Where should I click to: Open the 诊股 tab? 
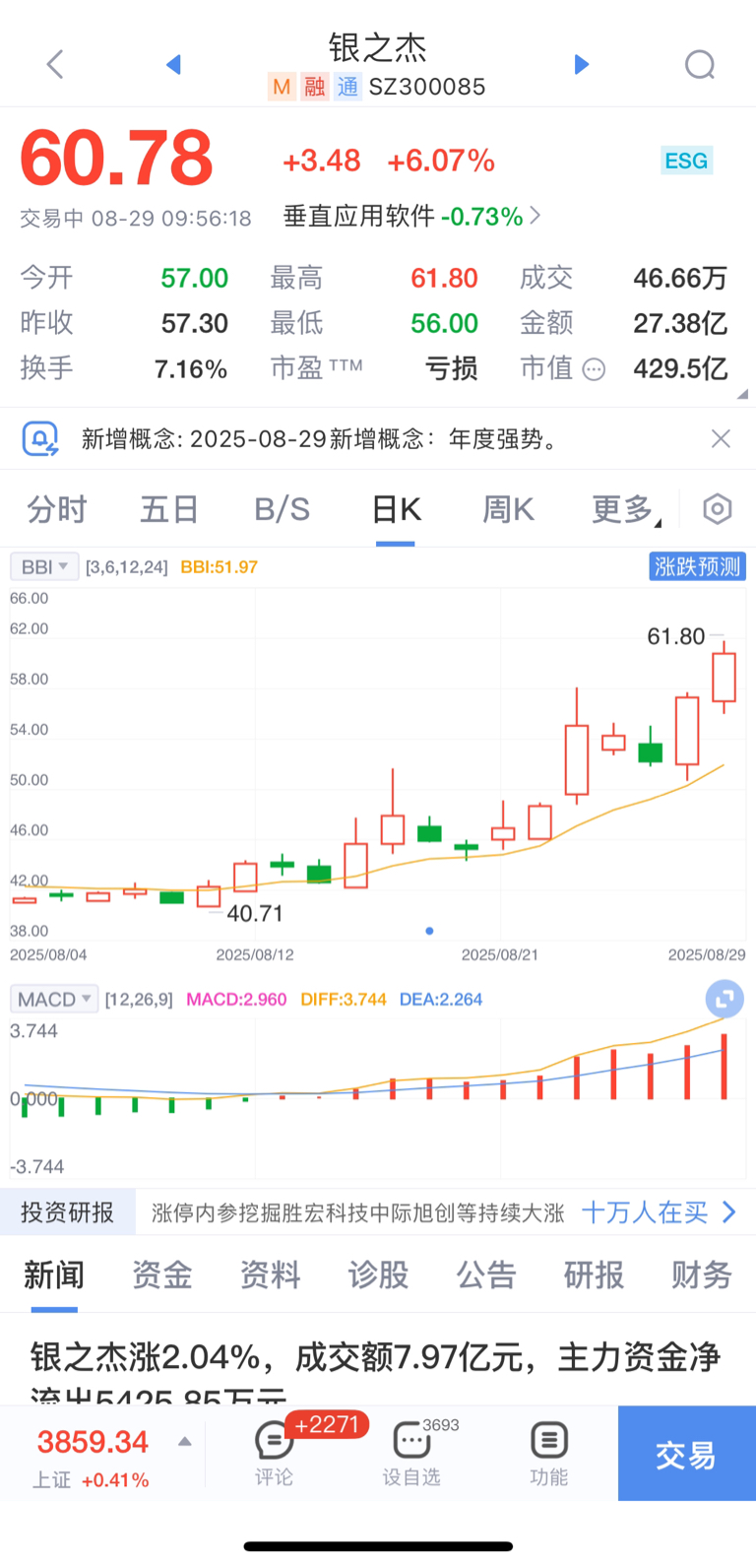pos(378,1274)
